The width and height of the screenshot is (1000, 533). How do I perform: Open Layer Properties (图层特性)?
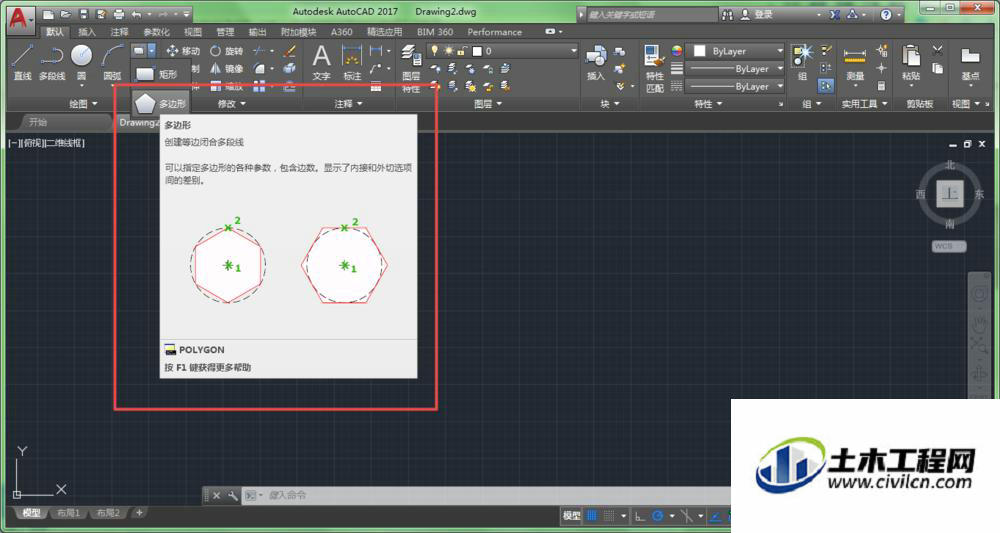pos(411,69)
